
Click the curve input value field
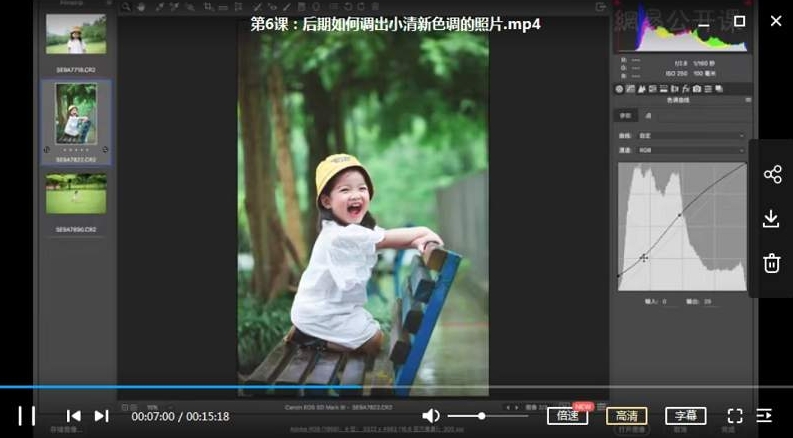(x=669, y=301)
